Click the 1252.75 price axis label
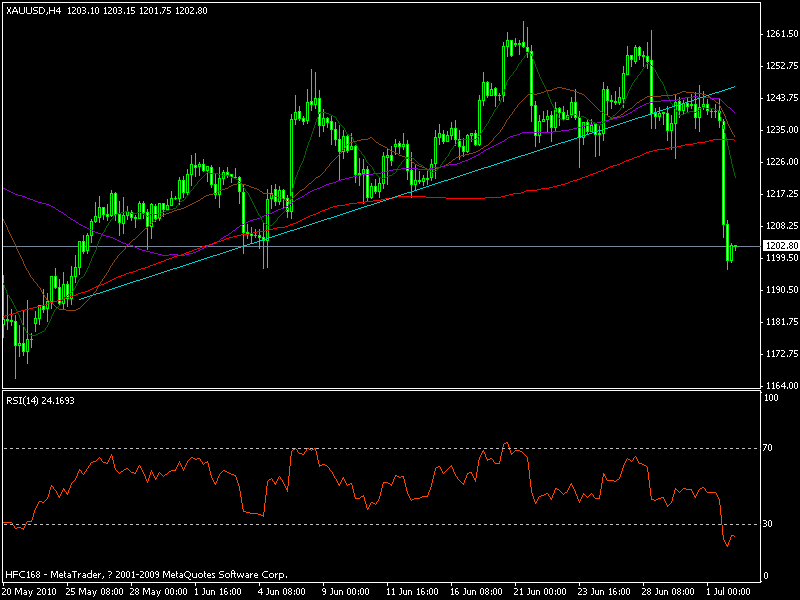800x600 pixels. pyautogui.click(x=782, y=66)
